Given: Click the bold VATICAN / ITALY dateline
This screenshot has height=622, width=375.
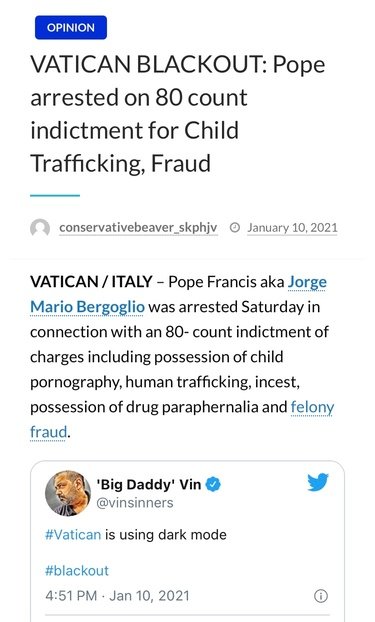Looking at the screenshot, I should pyautogui.click(x=91, y=282).
